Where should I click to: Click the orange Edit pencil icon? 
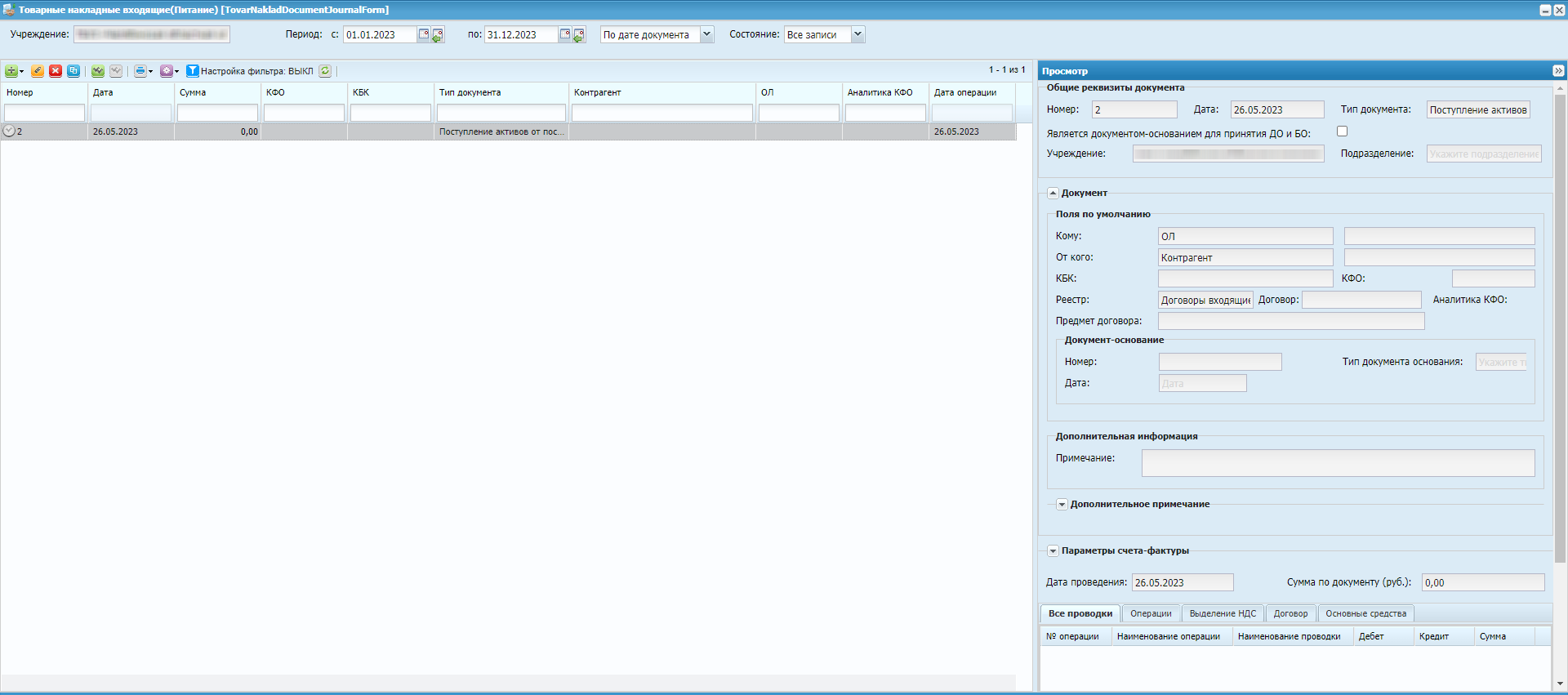point(38,71)
